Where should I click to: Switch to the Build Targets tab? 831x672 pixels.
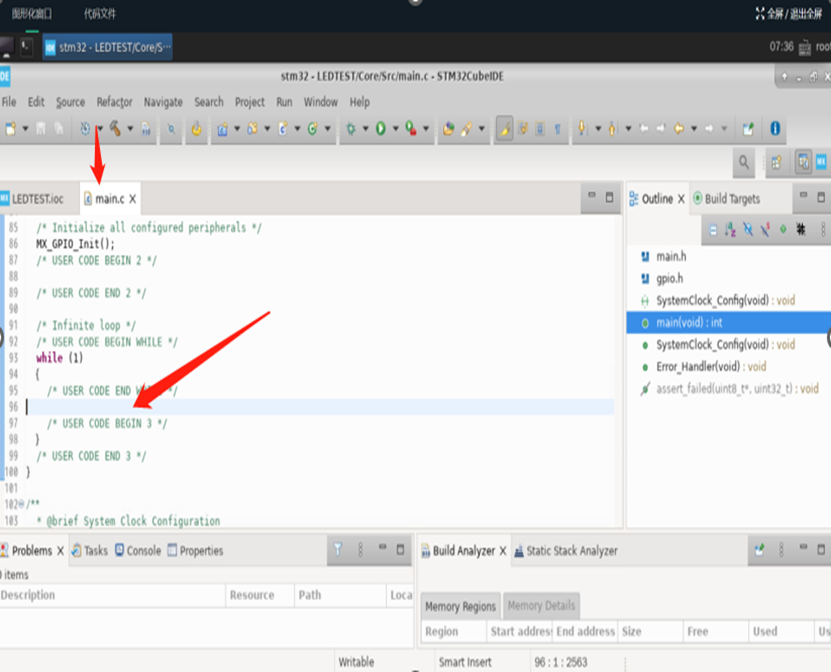726,199
